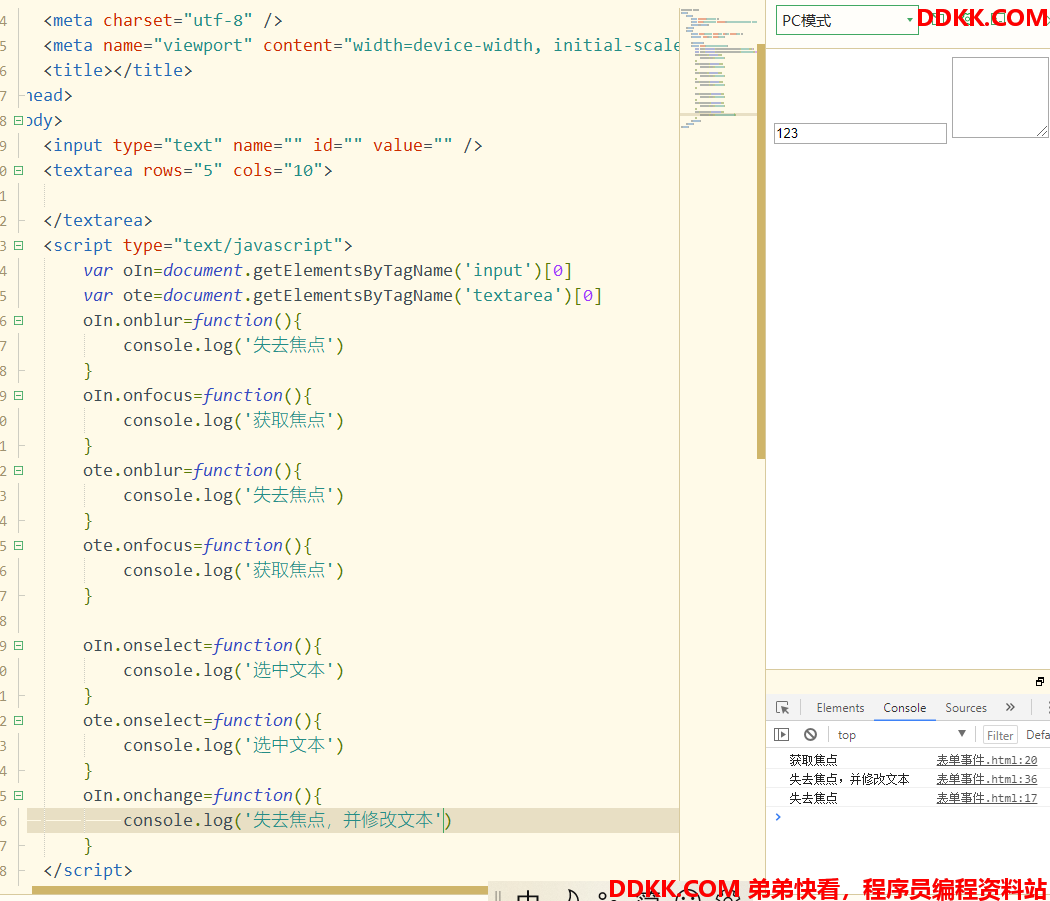Image resolution: width=1050 pixels, height=901 pixels.
Task: Click '获取焦点' string in ote.onfocus
Action: tap(289, 571)
